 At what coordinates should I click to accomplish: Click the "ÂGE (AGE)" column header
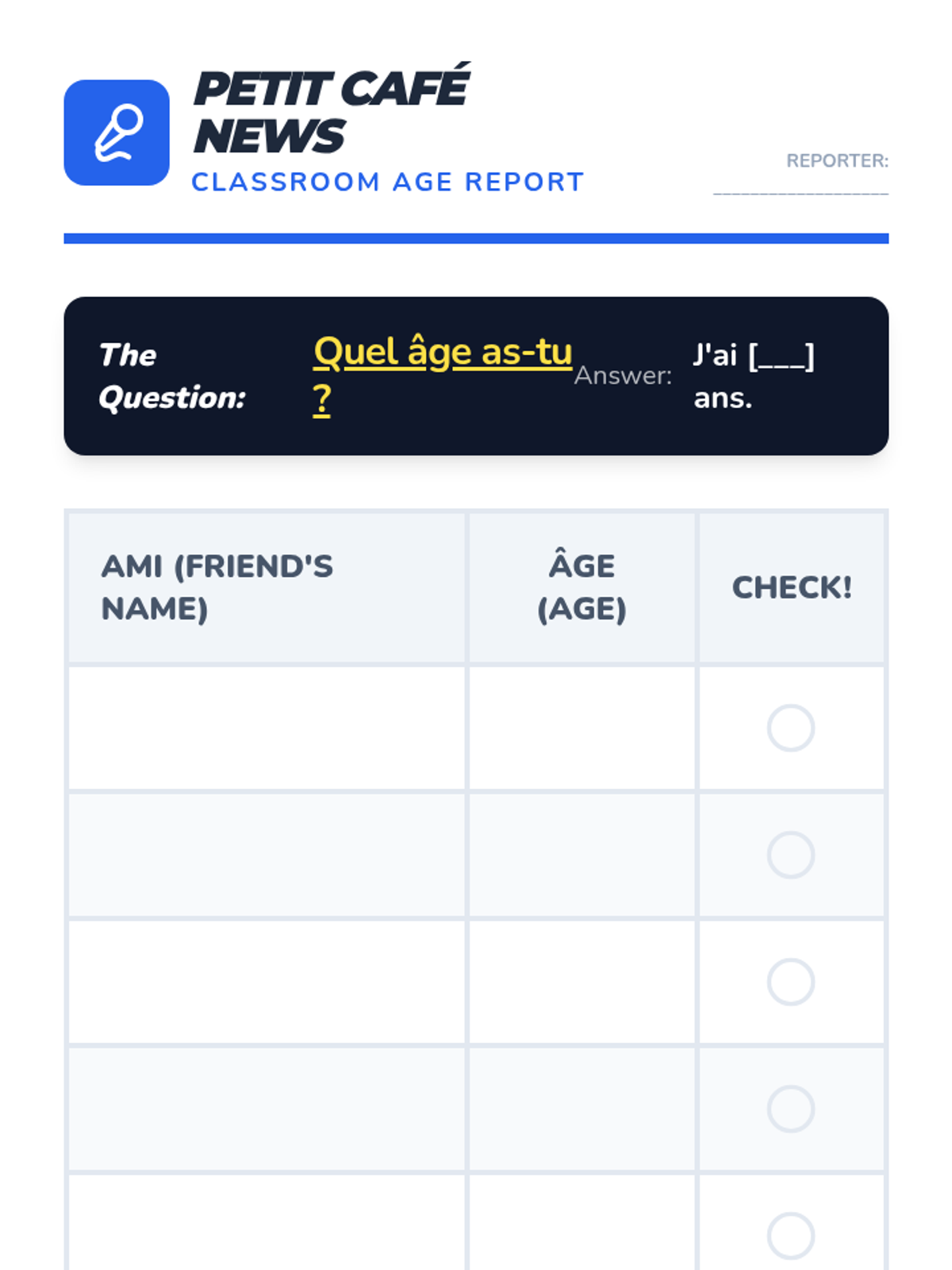[582, 587]
